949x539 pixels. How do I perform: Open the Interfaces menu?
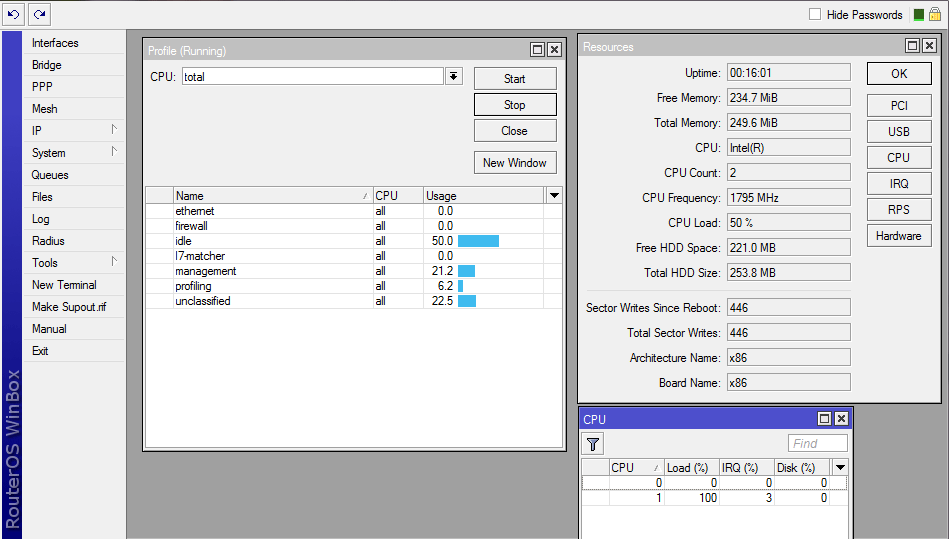pyautogui.click(x=55, y=43)
